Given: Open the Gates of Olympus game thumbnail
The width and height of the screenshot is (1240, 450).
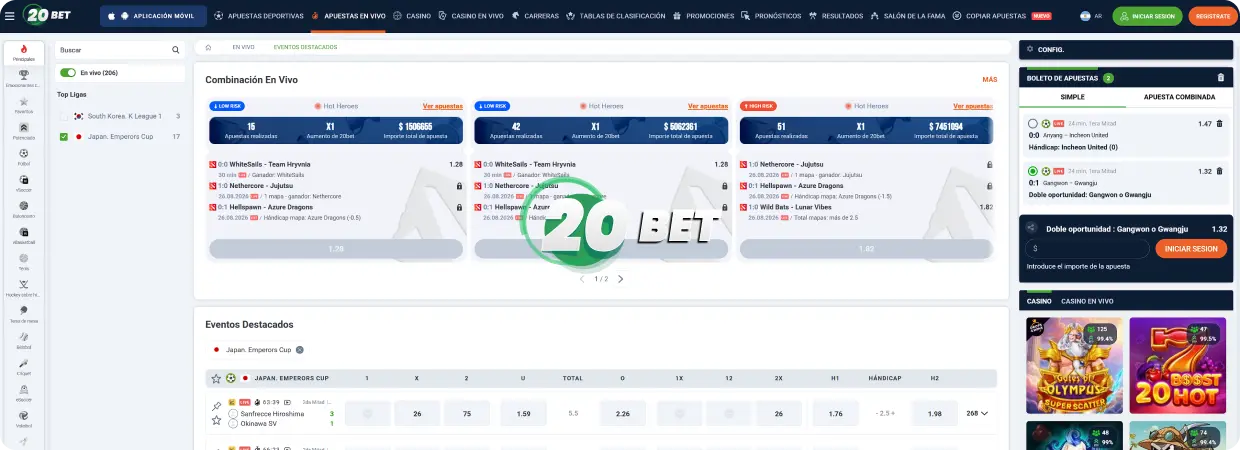Looking at the screenshot, I should click(1073, 365).
